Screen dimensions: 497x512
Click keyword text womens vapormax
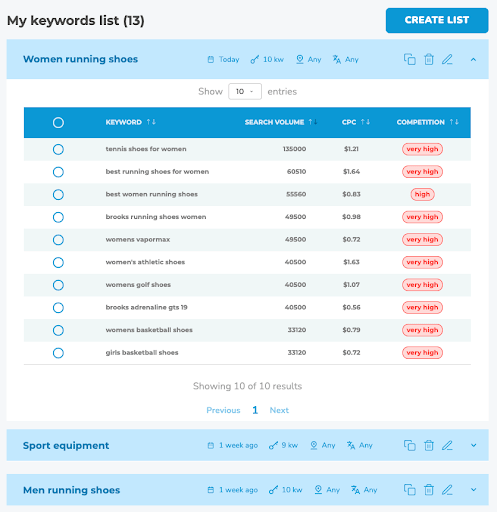tap(138, 240)
